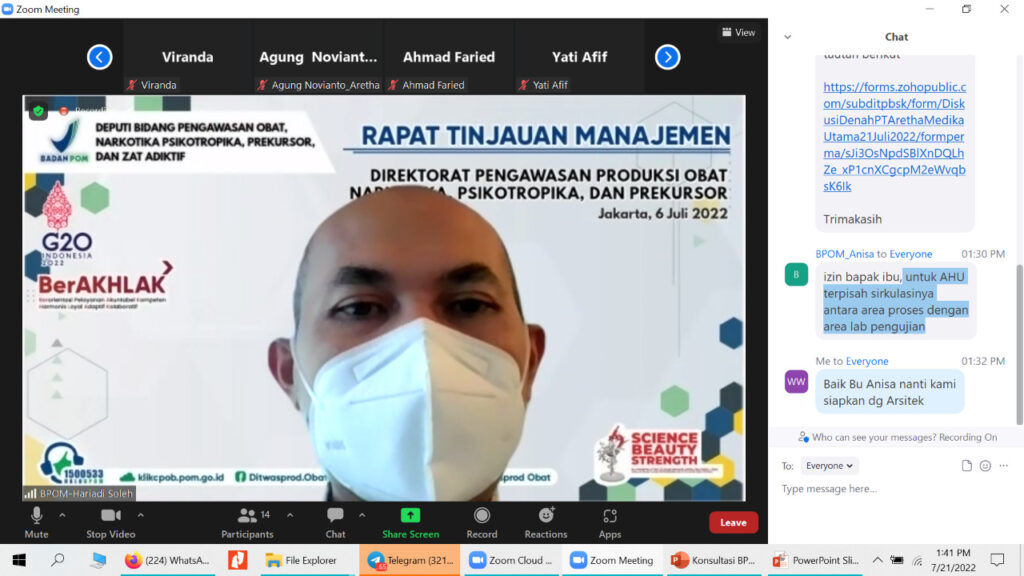Collapse chat panel using header chevron
Viewport: 1024px width, 576px height.
(x=787, y=37)
